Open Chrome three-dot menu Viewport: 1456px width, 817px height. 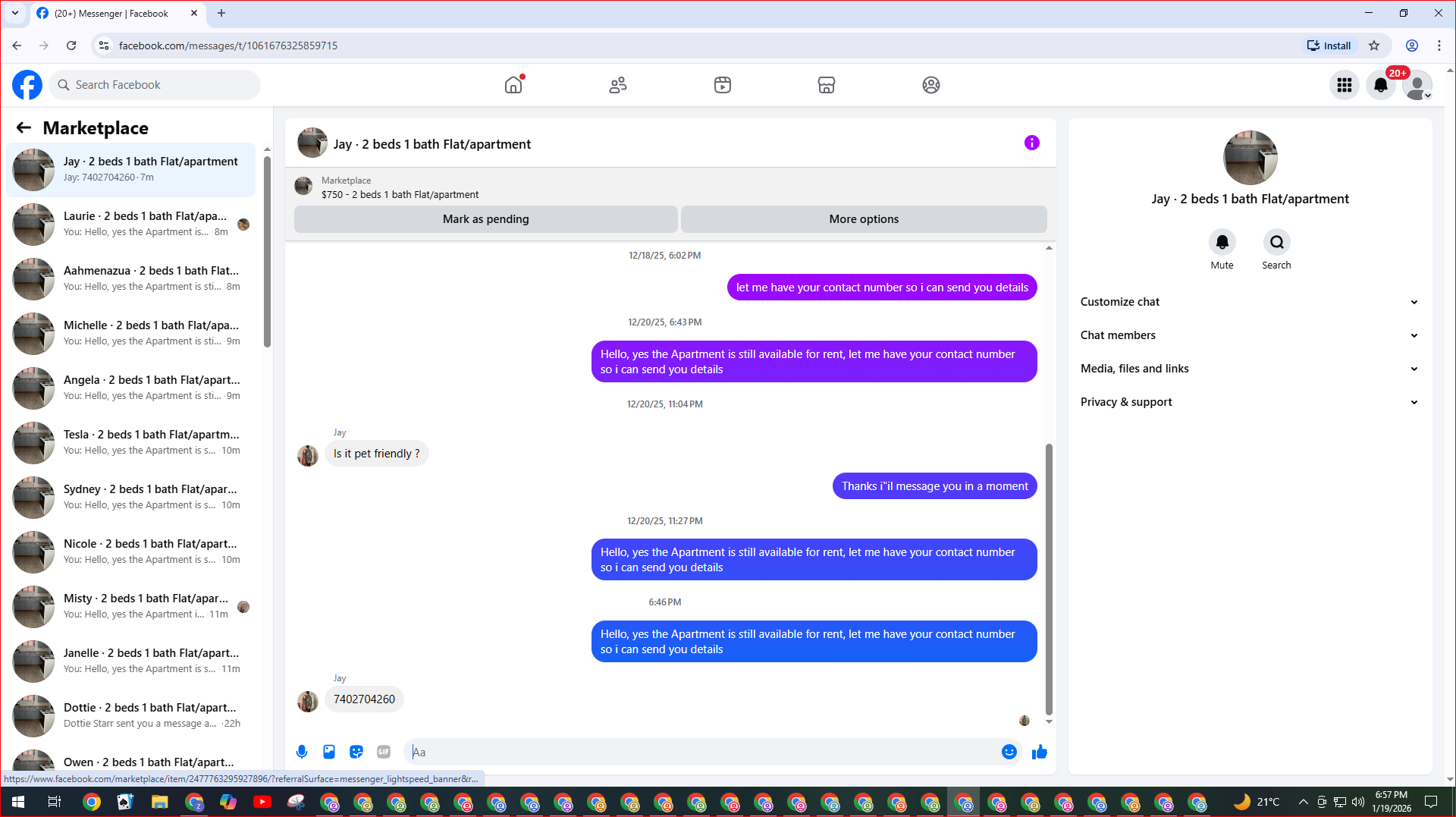tap(1439, 46)
